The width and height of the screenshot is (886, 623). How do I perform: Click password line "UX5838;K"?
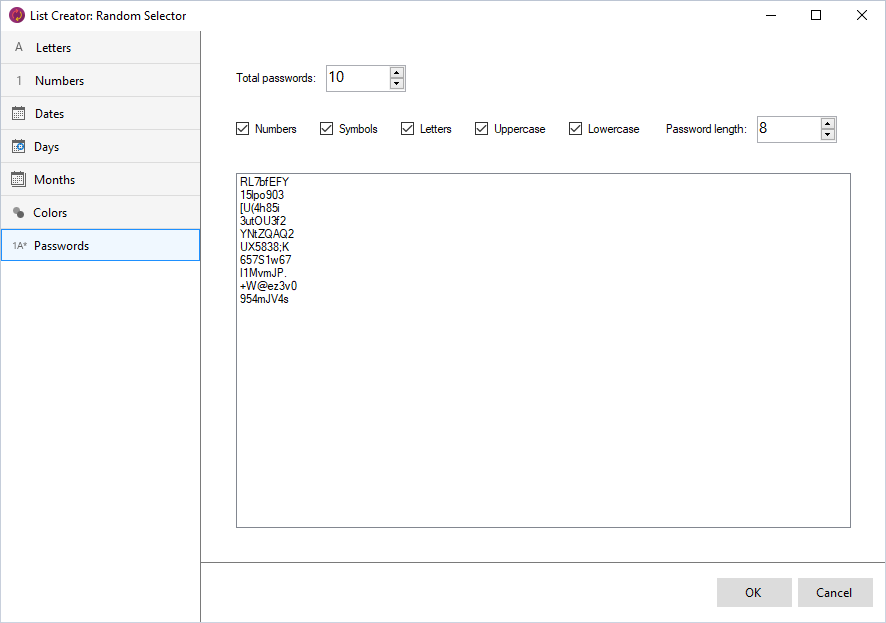pos(264,247)
